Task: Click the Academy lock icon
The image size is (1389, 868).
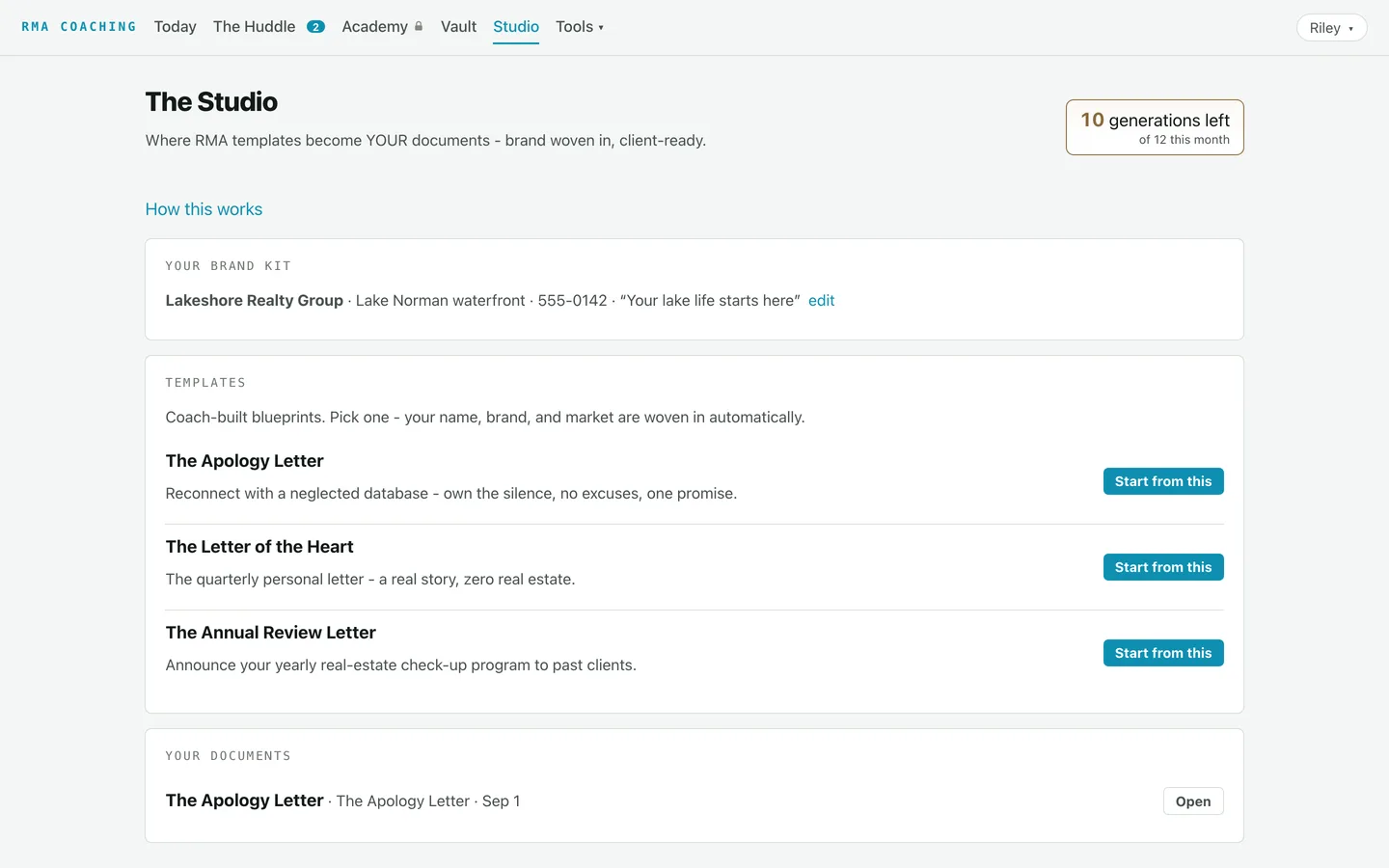Action: 419,27
